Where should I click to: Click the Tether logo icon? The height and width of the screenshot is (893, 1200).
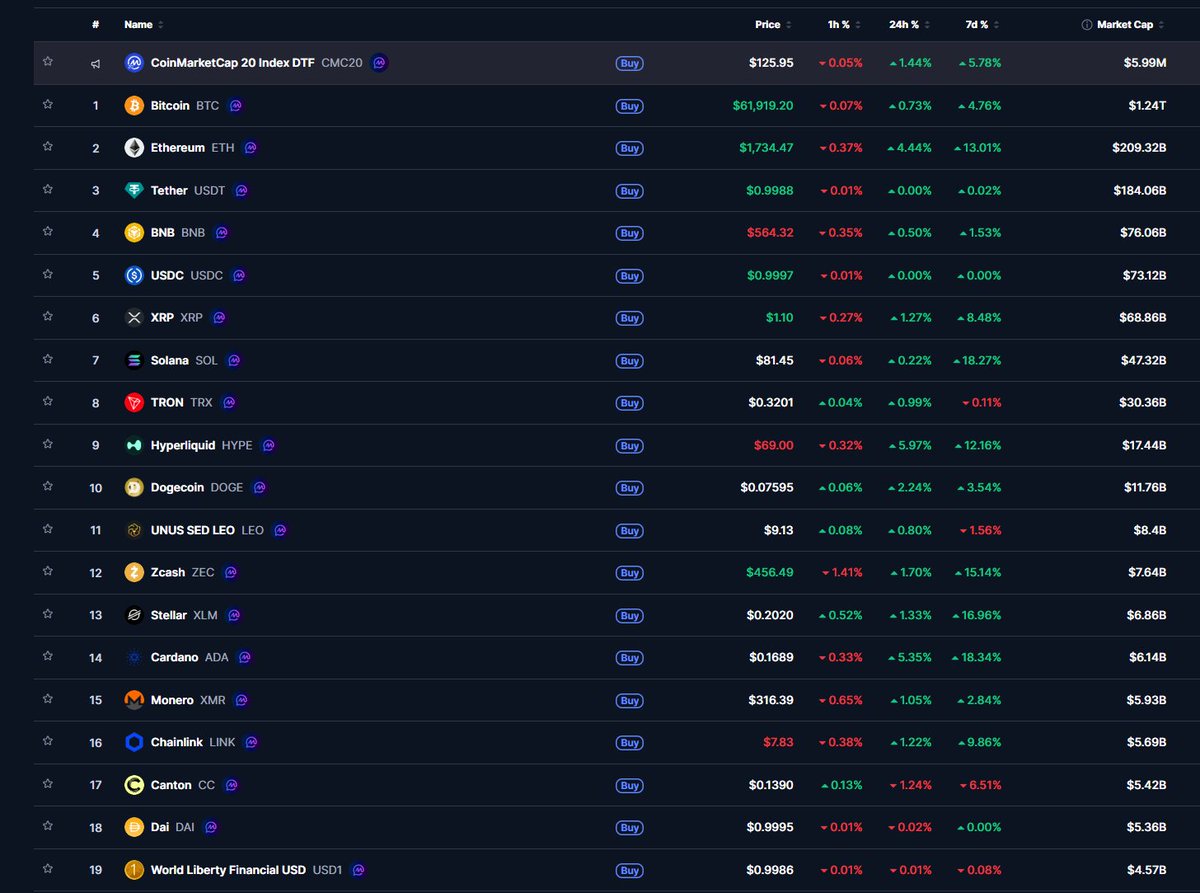[134, 190]
